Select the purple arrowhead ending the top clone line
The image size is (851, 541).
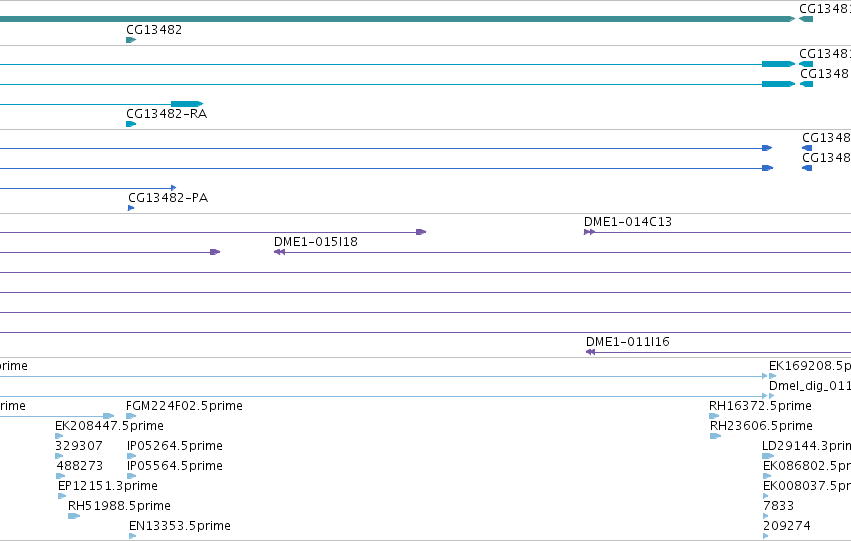421,232
